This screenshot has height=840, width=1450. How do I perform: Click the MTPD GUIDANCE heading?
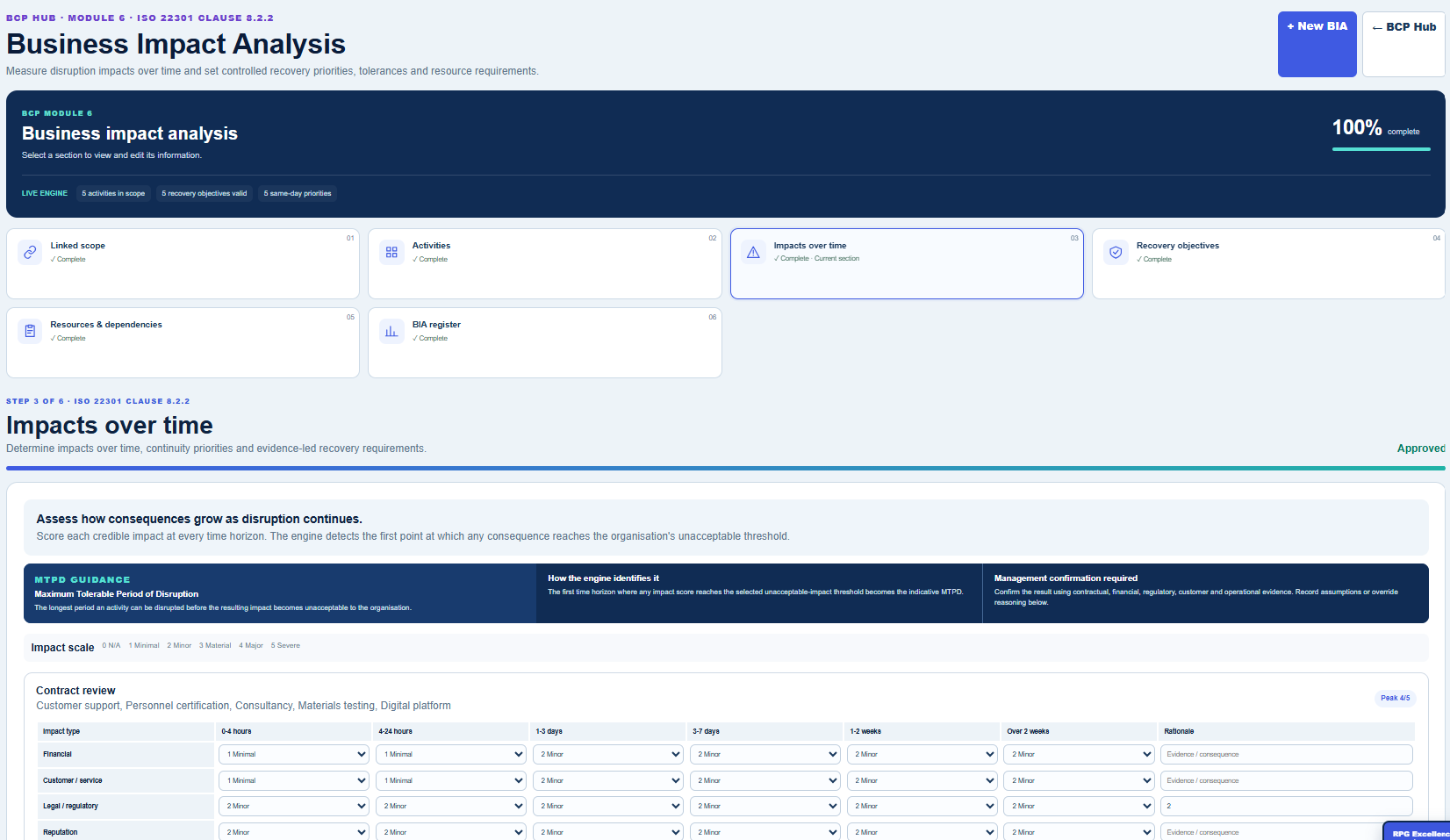pyautogui.click(x=83, y=580)
